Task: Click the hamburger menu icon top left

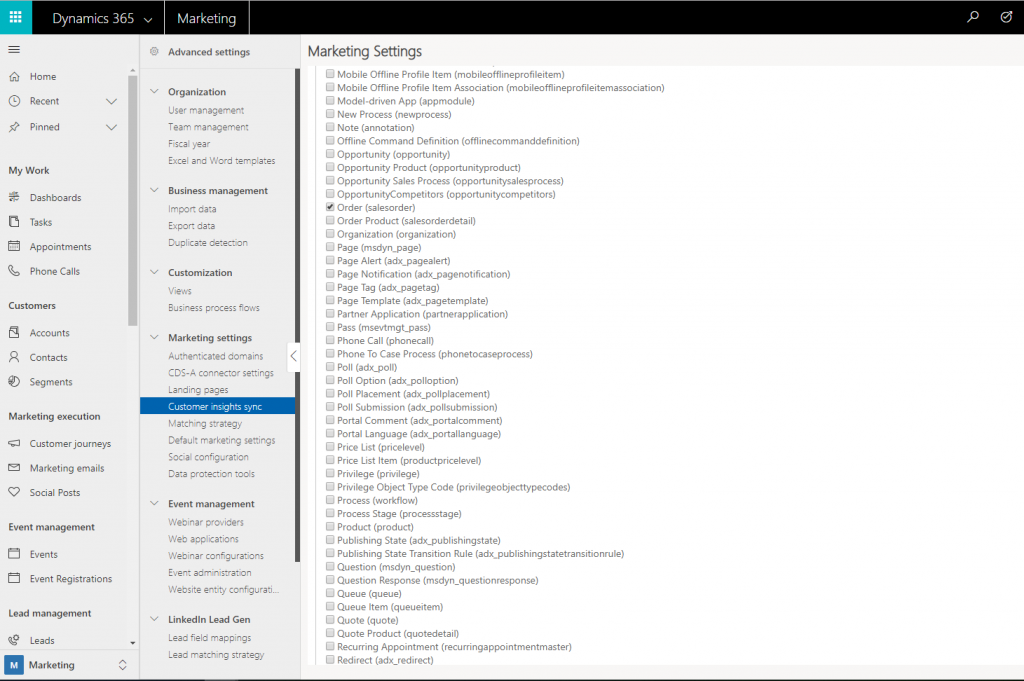Action: (x=14, y=50)
